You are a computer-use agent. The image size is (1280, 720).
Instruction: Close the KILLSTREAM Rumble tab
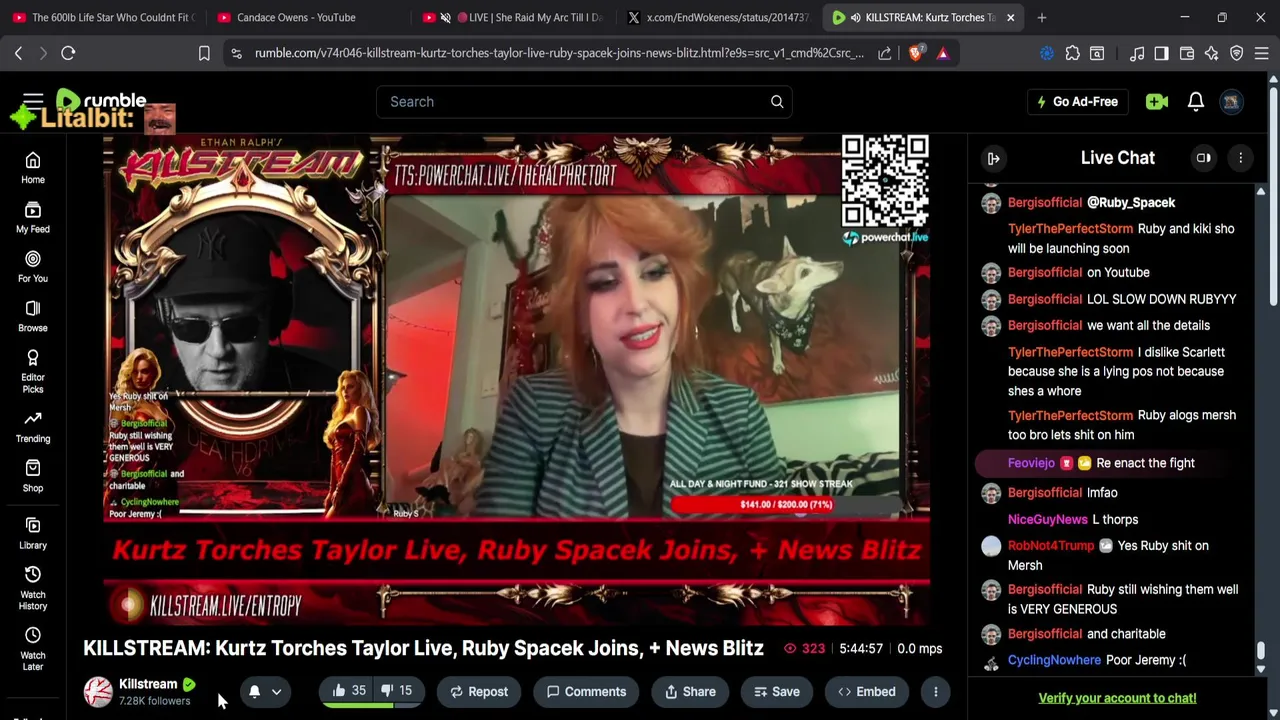click(x=1010, y=17)
